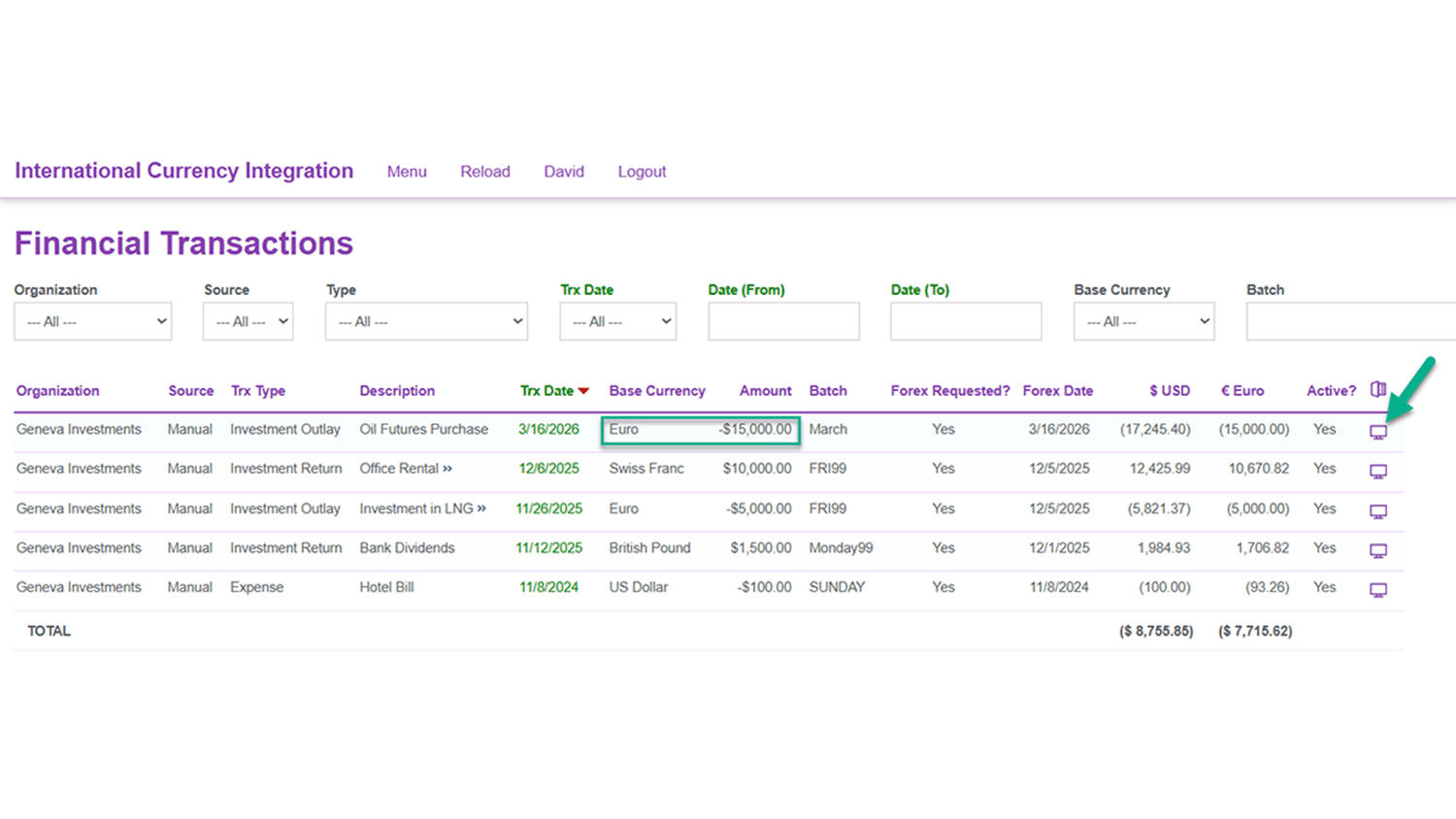
Task: Click International Currency Integration title link
Action: click(x=183, y=171)
